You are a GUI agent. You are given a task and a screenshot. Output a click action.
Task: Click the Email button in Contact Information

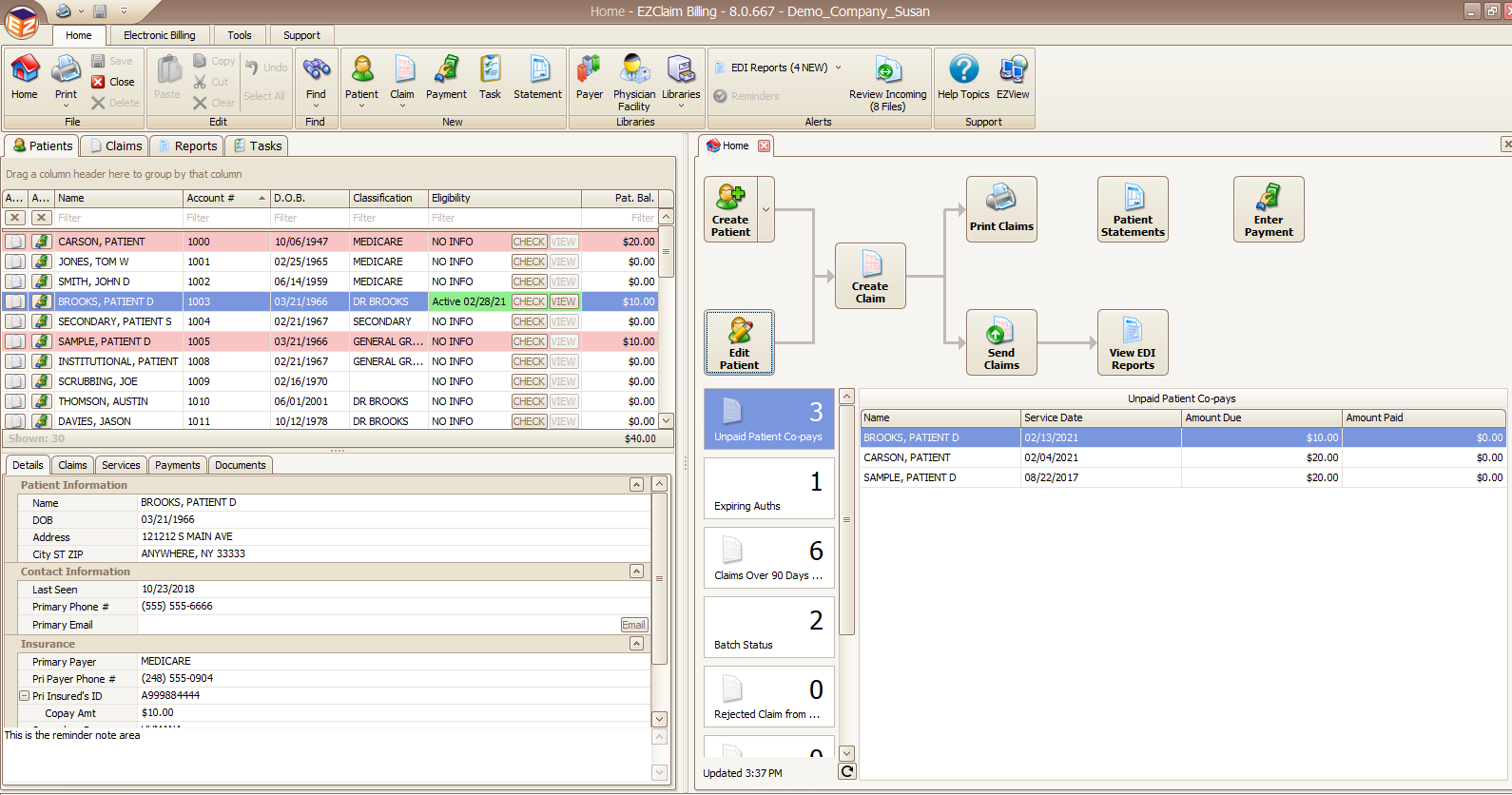point(633,625)
